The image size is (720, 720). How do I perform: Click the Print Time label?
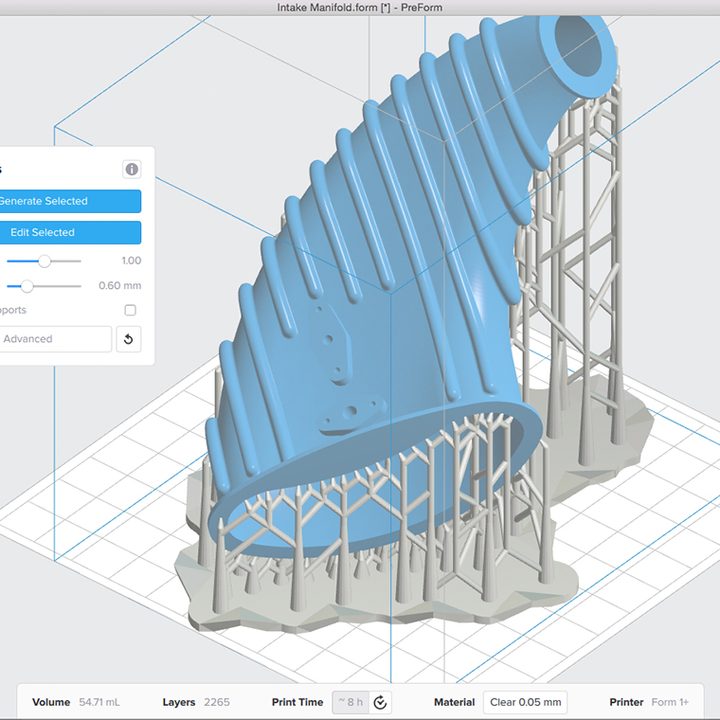tap(297, 703)
